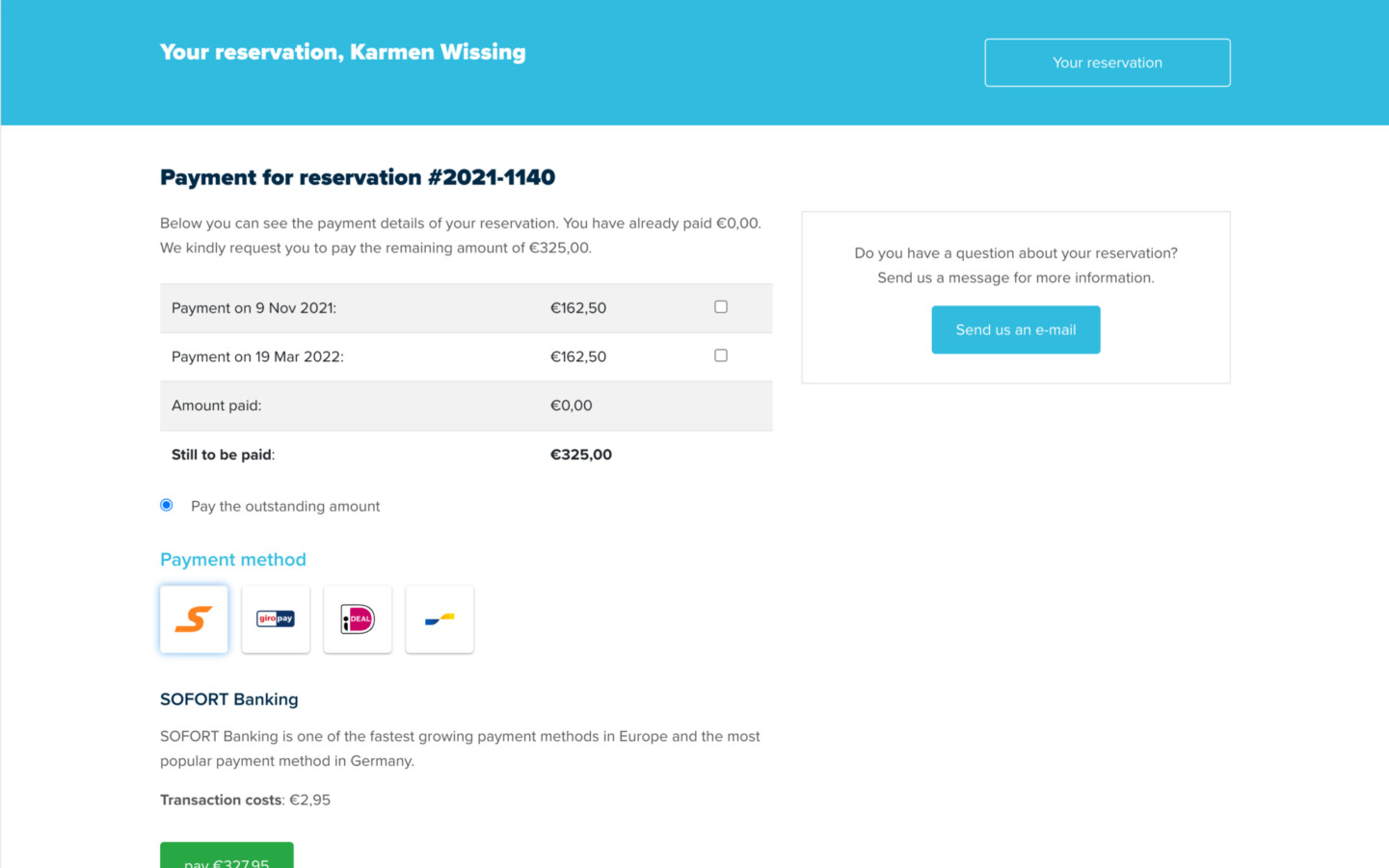Click the reservation #2021-1140 heading
This screenshot has height=868, width=1389.
point(358,177)
